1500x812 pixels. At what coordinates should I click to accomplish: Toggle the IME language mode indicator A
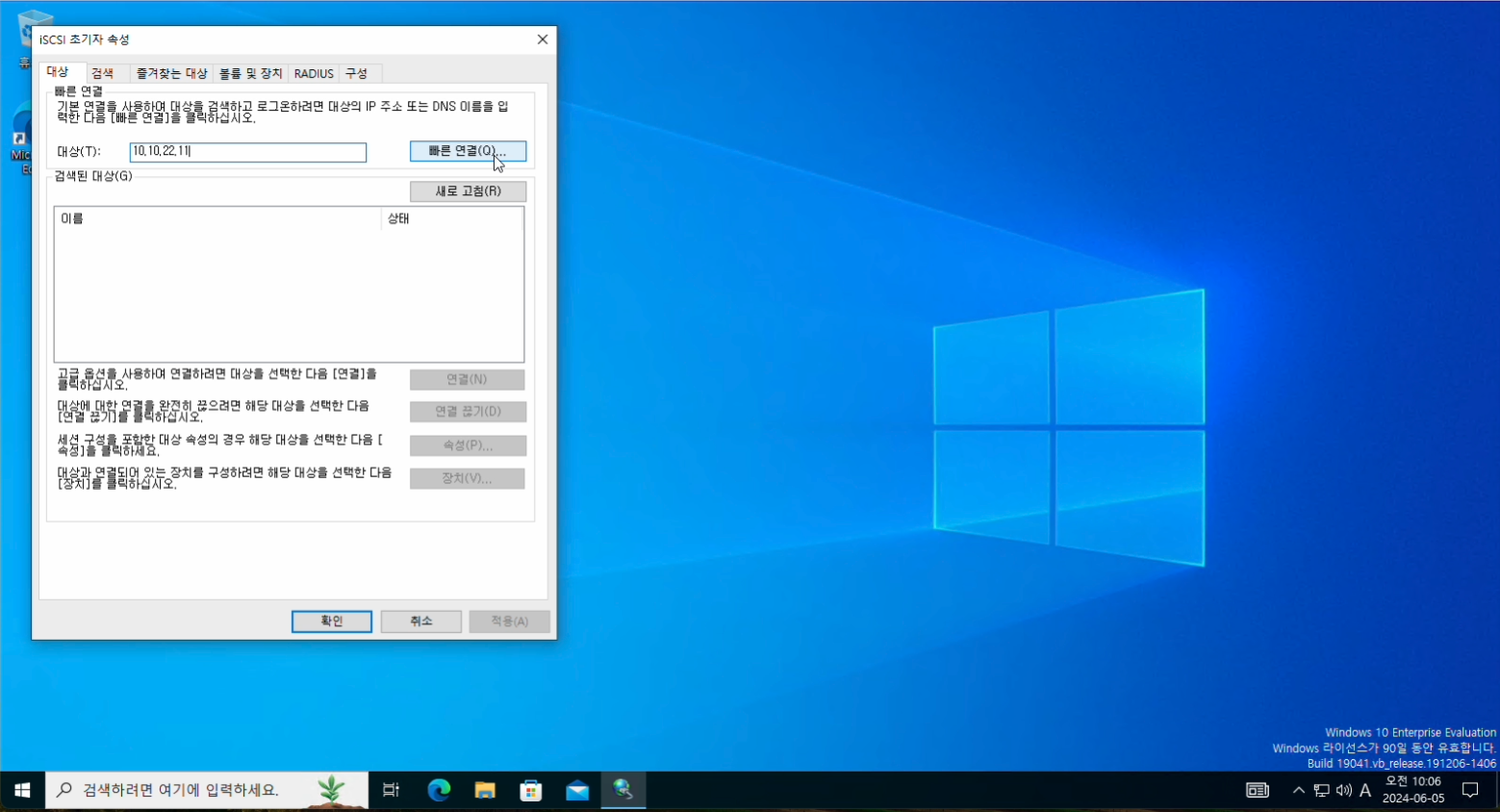pyautogui.click(x=1365, y=790)
